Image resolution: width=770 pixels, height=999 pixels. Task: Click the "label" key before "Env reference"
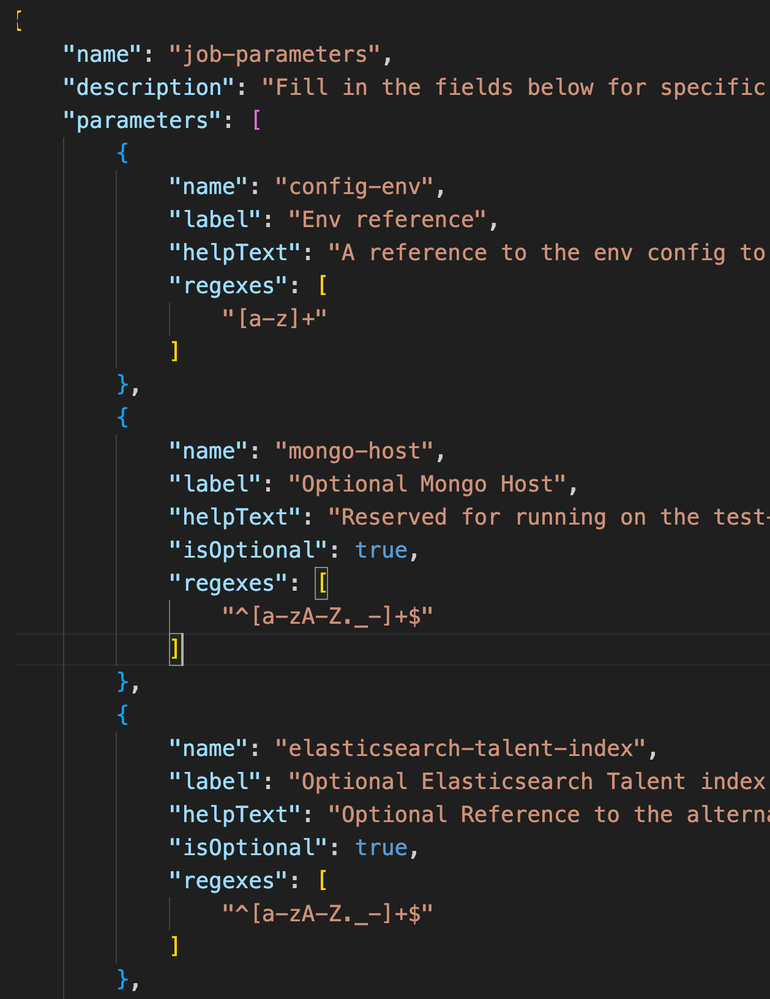click(215, 220)
